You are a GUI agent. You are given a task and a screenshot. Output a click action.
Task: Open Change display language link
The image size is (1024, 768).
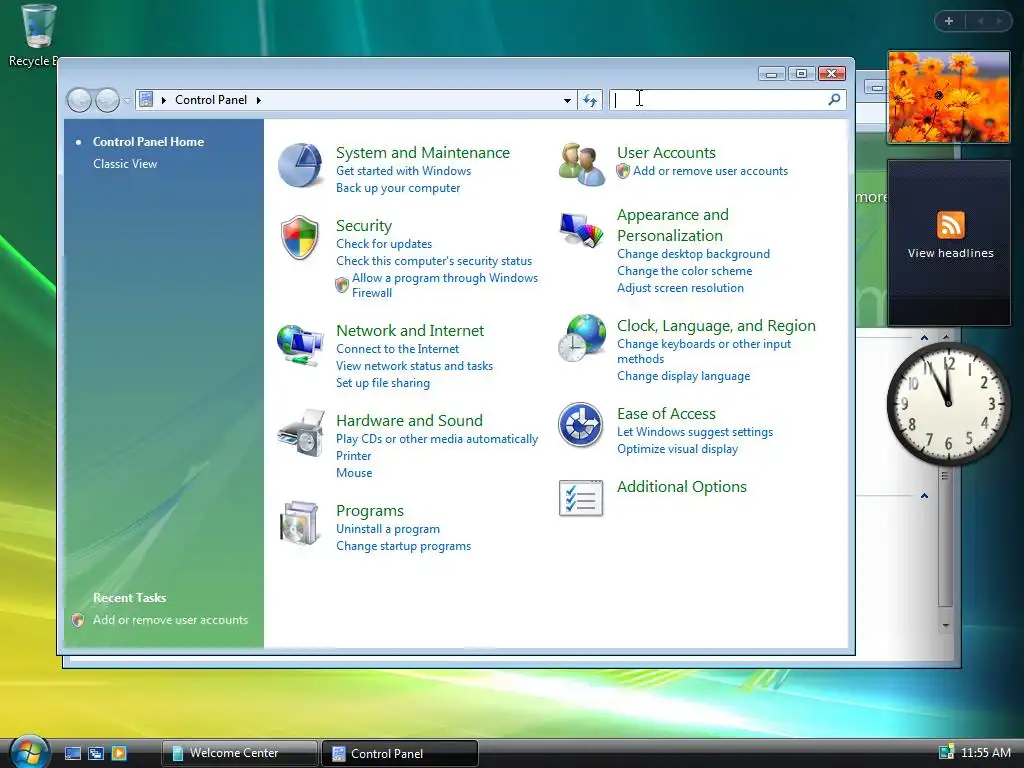pos(684,376)
